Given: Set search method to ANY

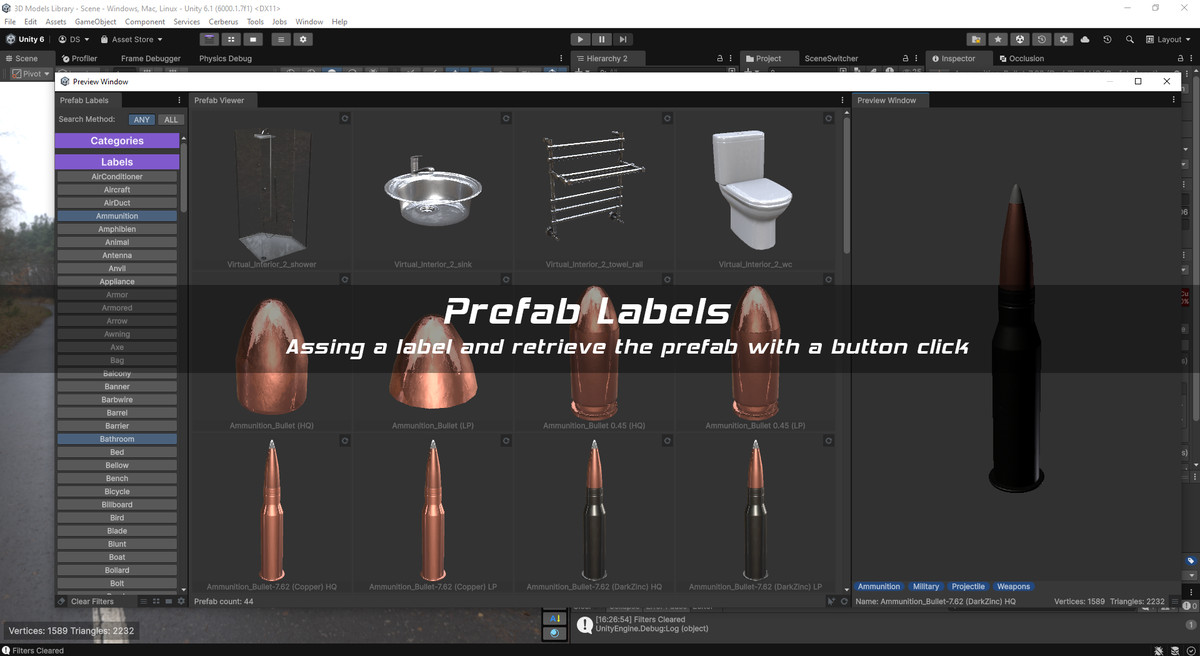Looking at the screenshot, I should coord(142,119).
